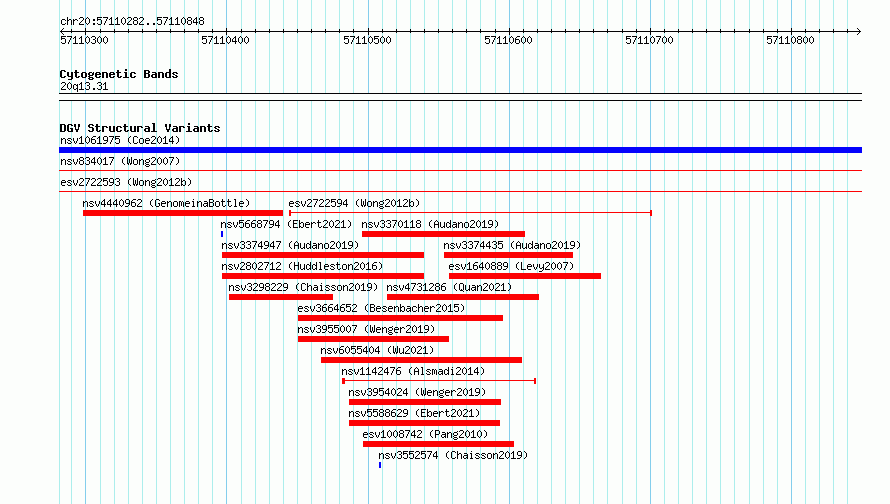Click the nsv4731286 red variant bar

pos(463,297)
